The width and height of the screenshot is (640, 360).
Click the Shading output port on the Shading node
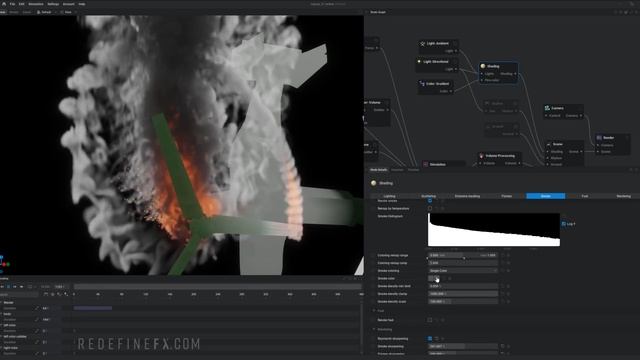click(x=515, y=74)
